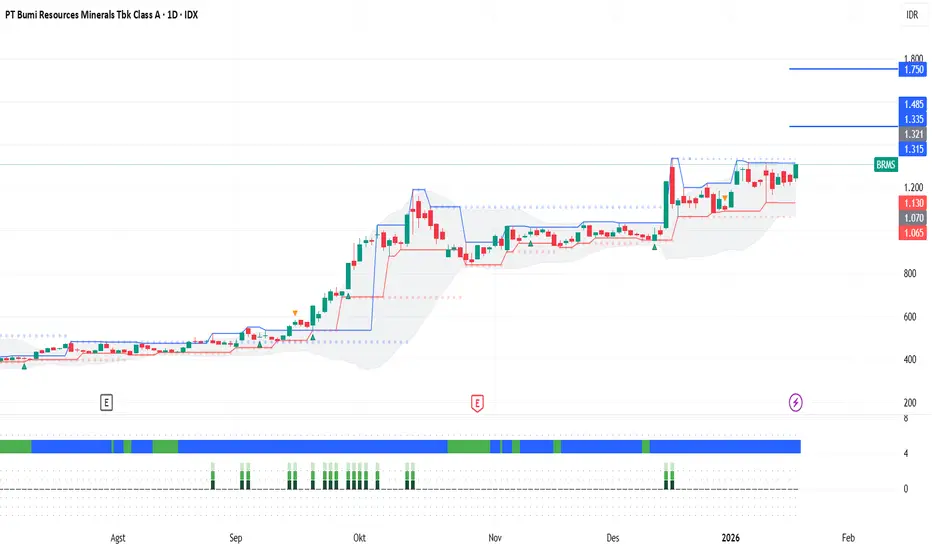
Task: Click the red 1.065 price label
Action: pyautogui.click(x=914, y=232)
